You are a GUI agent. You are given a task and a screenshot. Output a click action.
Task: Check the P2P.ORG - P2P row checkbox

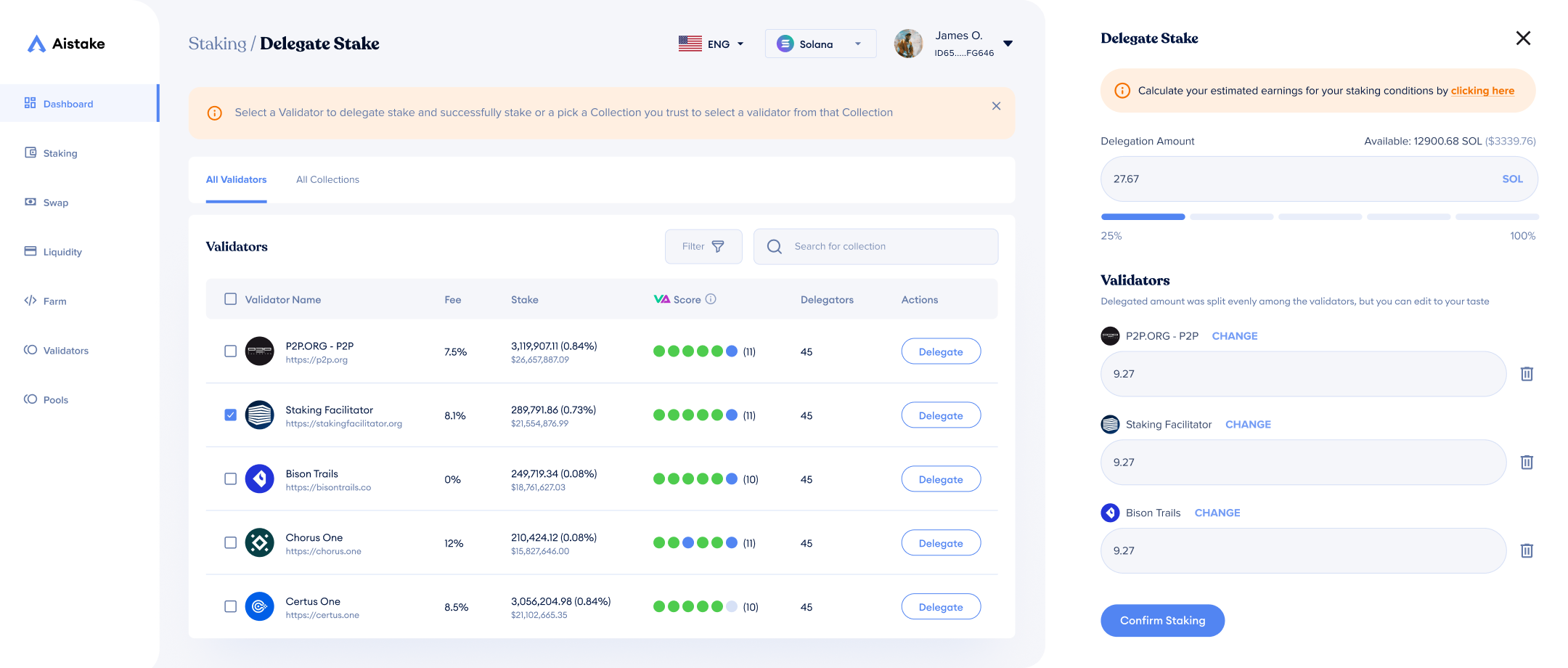click(230, 351)
